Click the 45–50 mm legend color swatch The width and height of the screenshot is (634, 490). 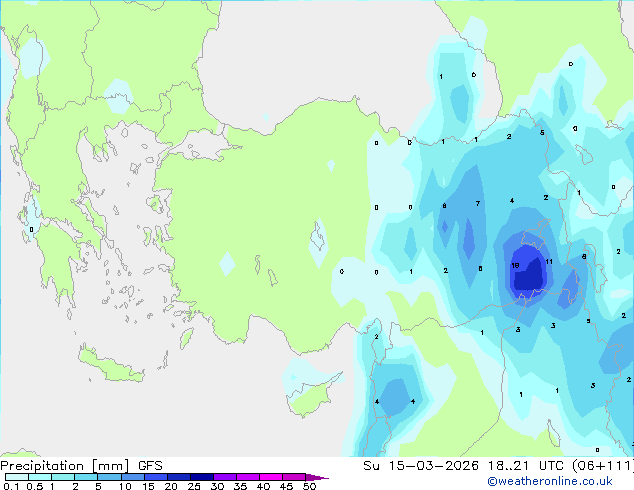294,477
